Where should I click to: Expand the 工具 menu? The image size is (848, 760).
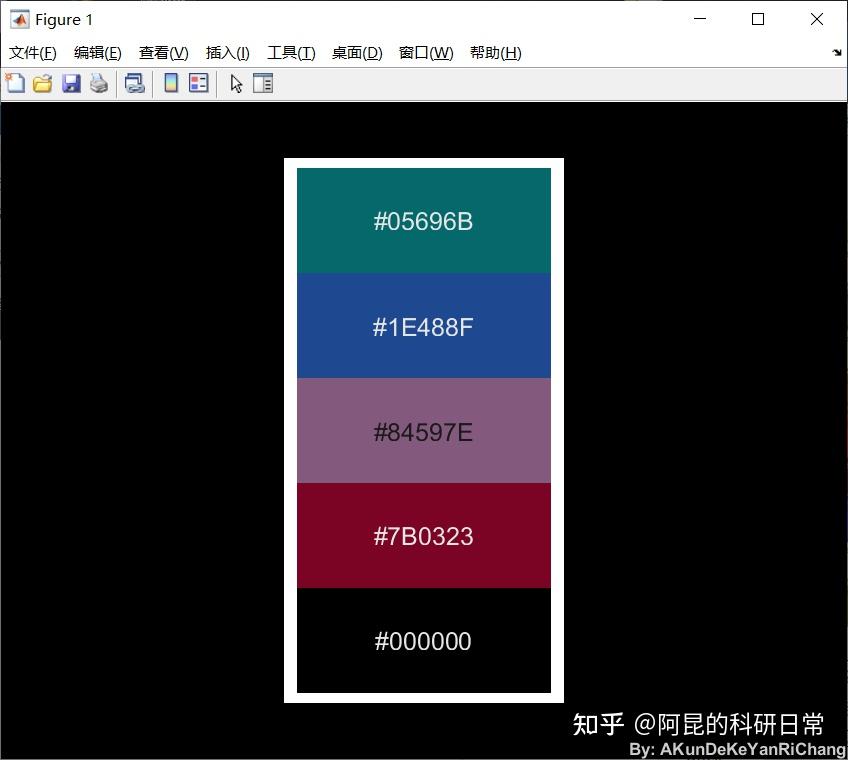point(291,53)
